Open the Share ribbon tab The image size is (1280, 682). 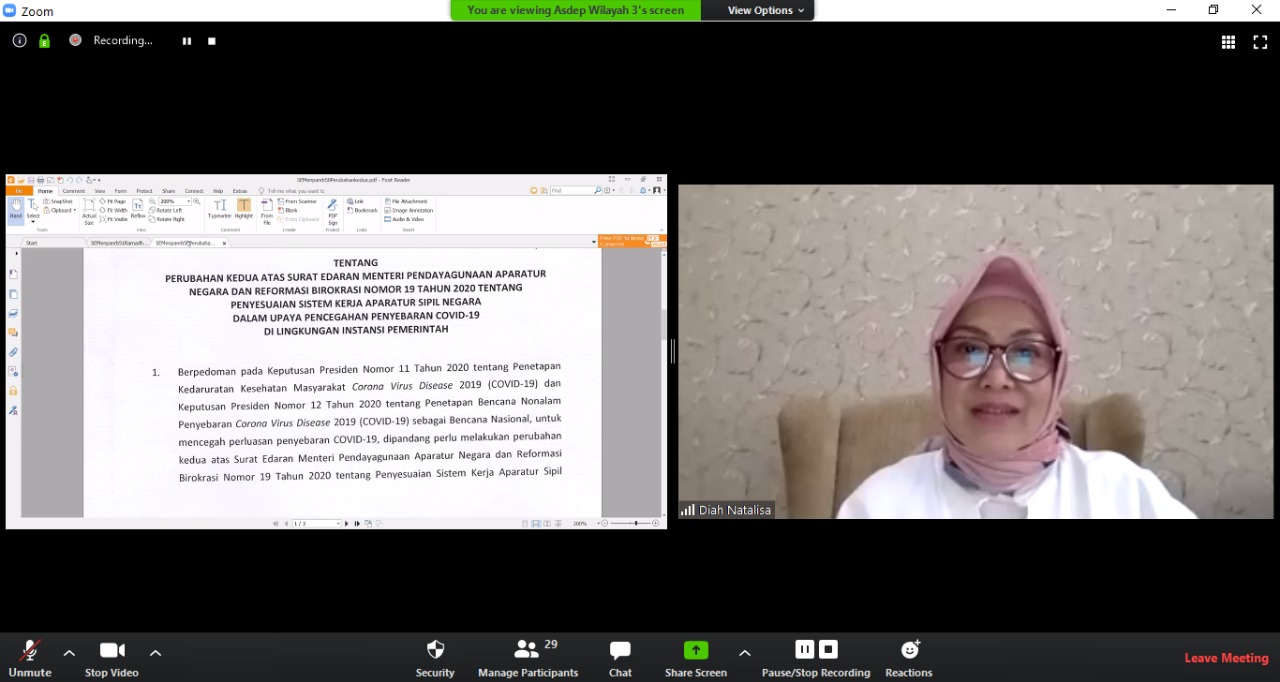point(169,191)
